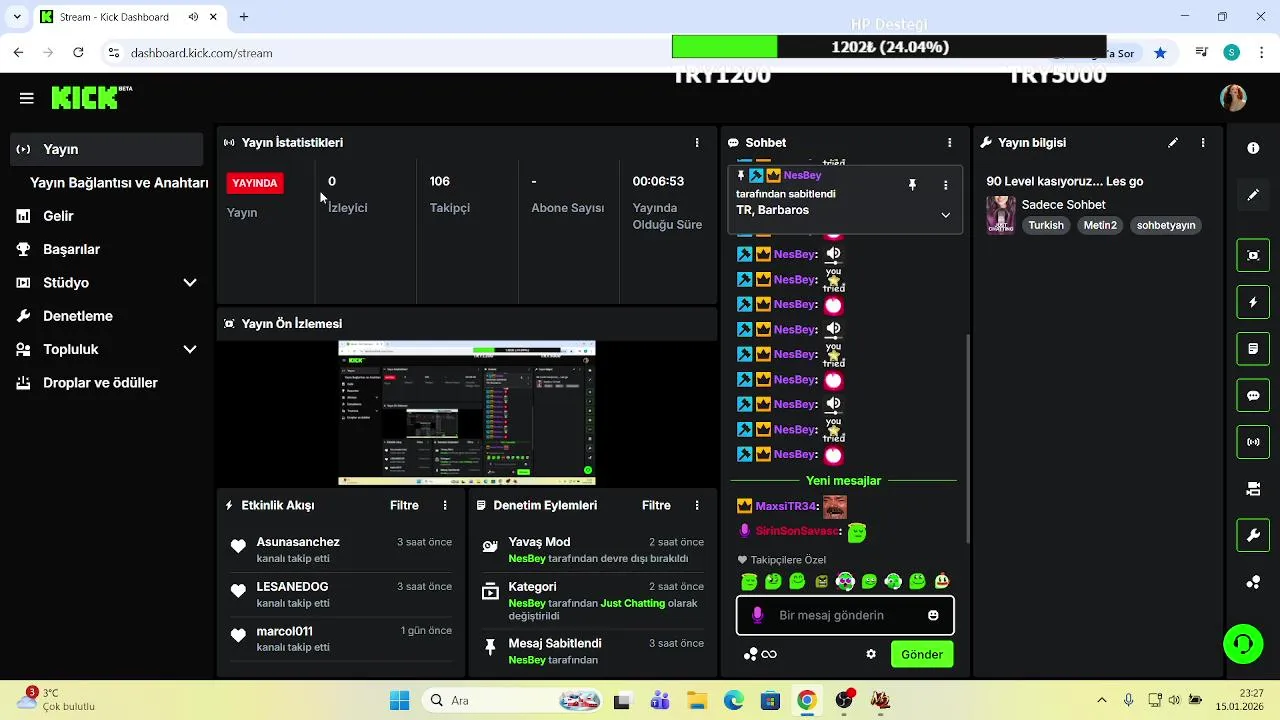
Task: Open the user profile avatar
Action: click(x=1233, y=97)
